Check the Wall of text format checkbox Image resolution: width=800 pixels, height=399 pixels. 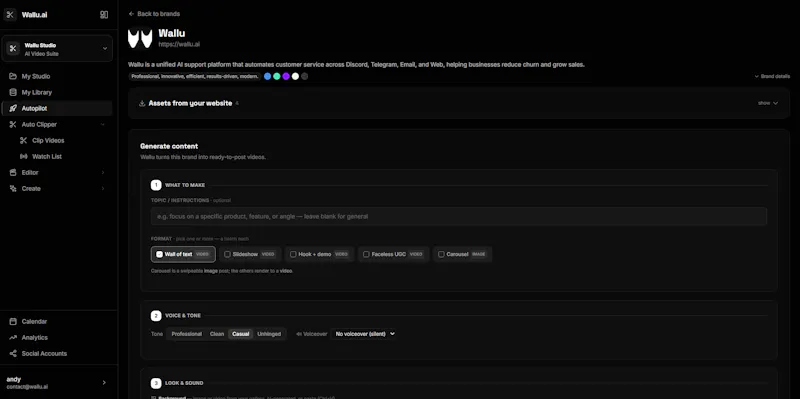[x=160, y=254]
